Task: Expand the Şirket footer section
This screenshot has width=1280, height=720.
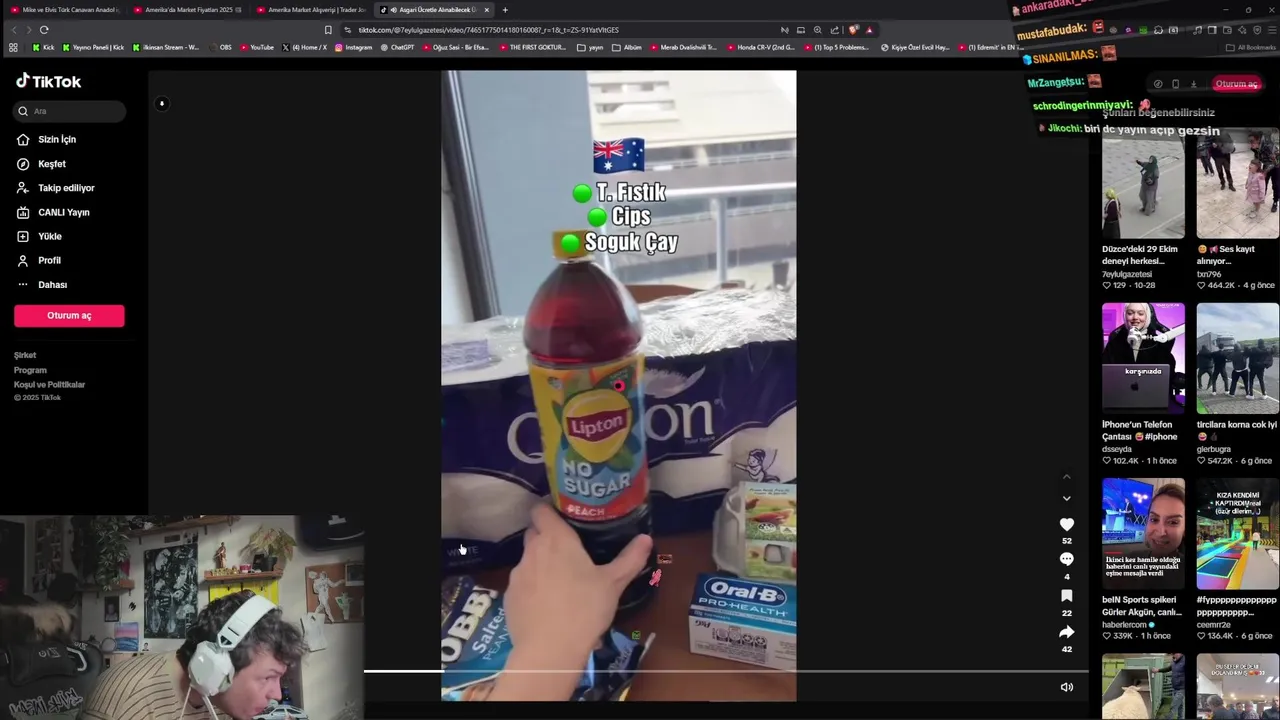Action: tap(25, 355)
